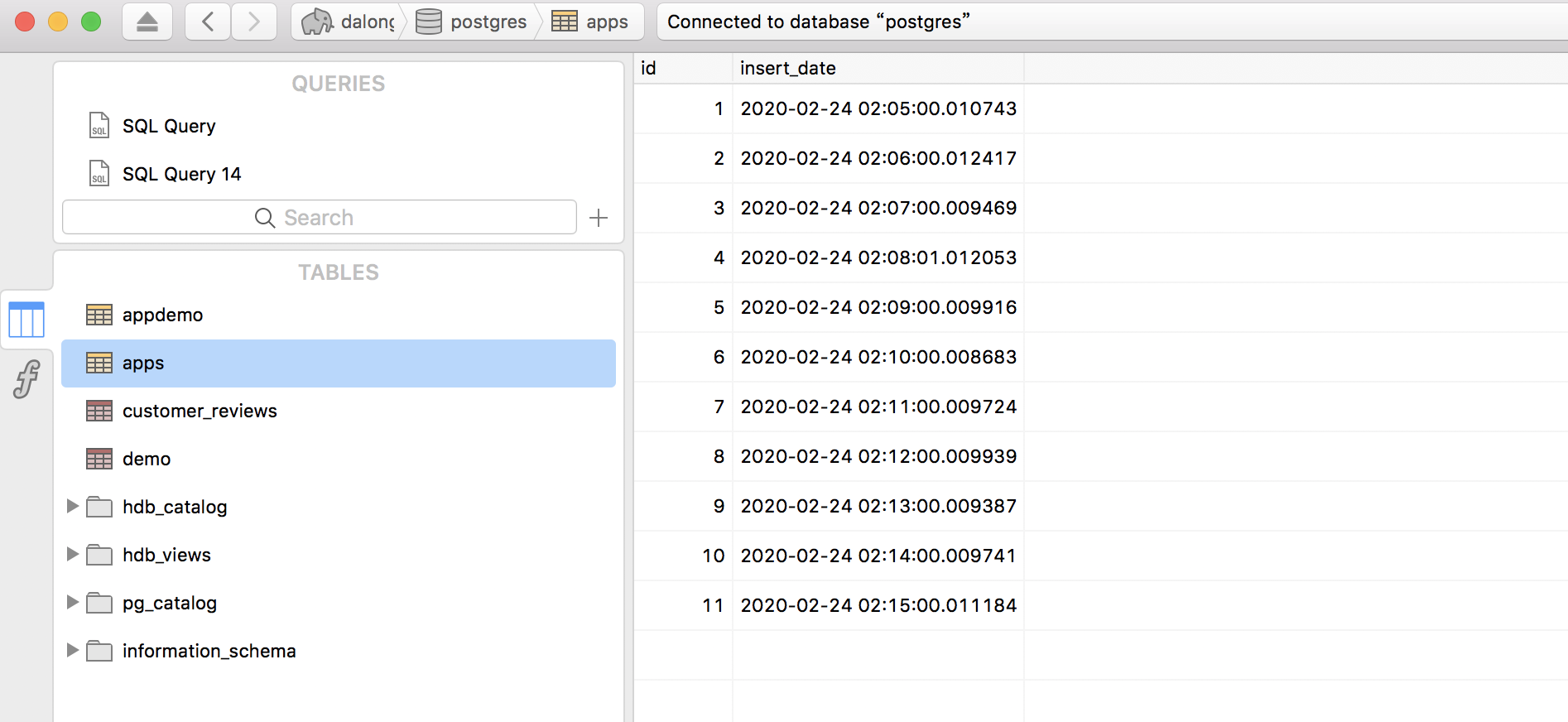Click the SQL file icon beside SQL Query
The image size is (1568, 722).
click(99, 125)
